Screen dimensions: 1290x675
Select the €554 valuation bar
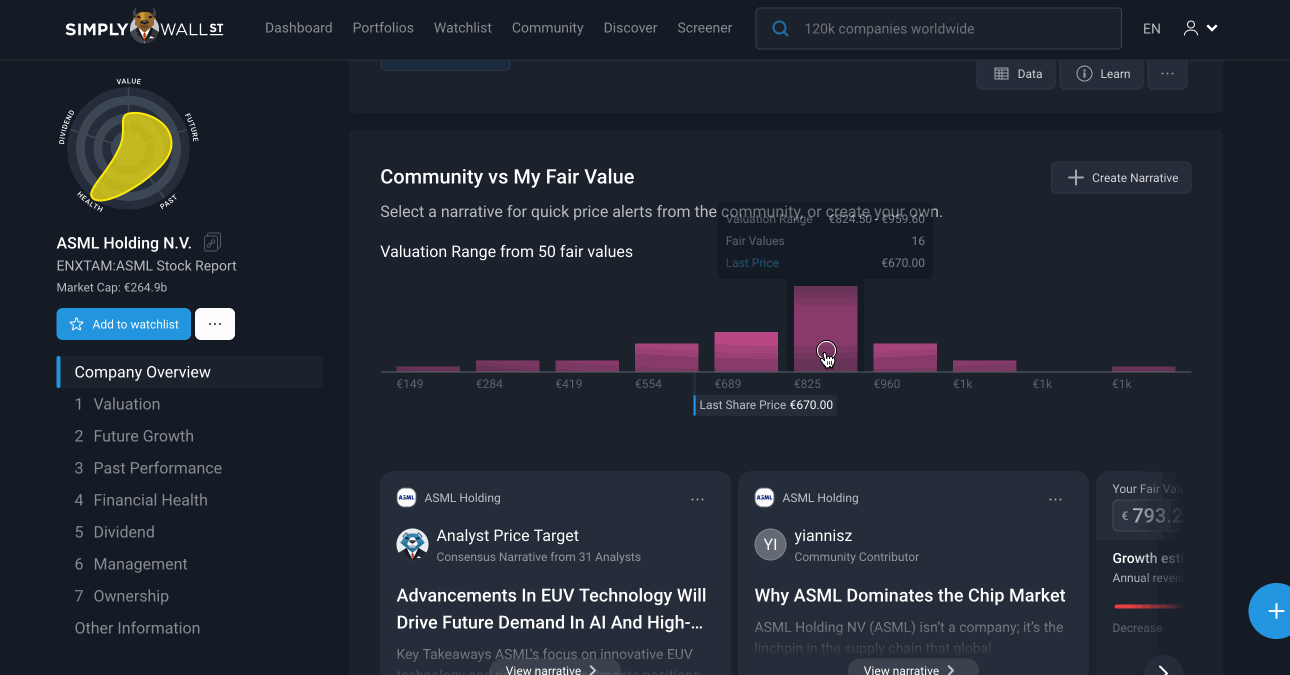click(666, 358)
